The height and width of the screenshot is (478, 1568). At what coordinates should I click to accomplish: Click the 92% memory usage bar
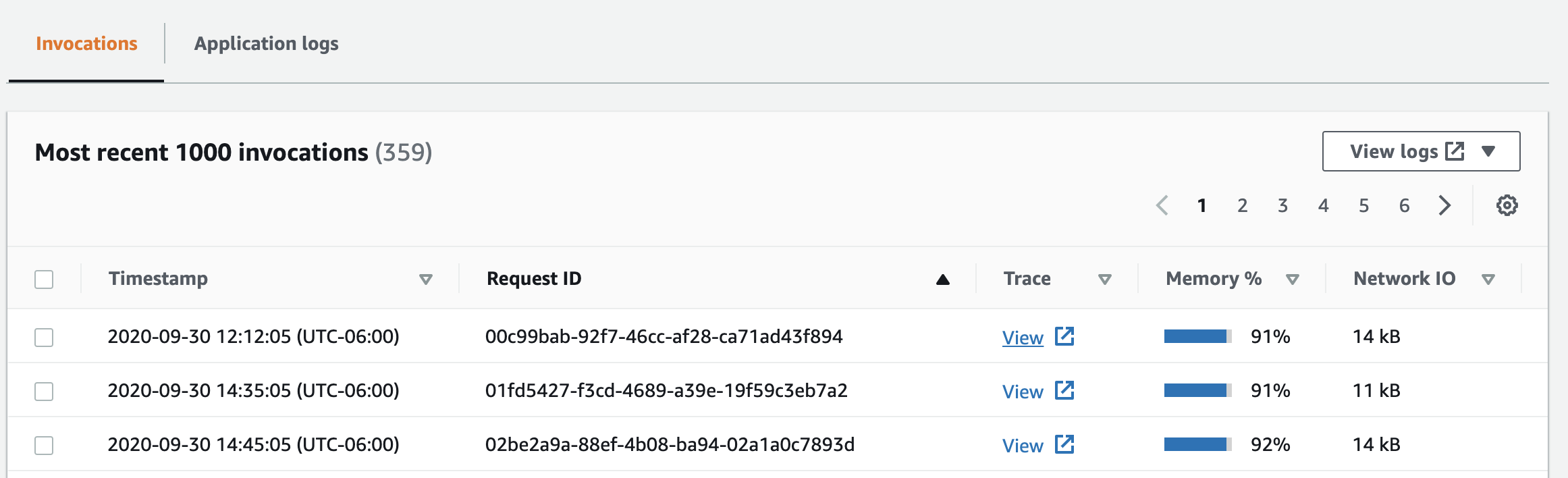click(x=1197, y=444)
